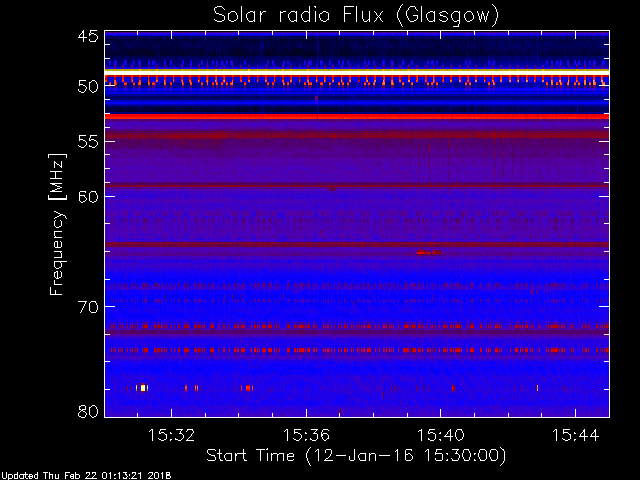Click the bright white burst near 78 MHz

coord(144,387)
